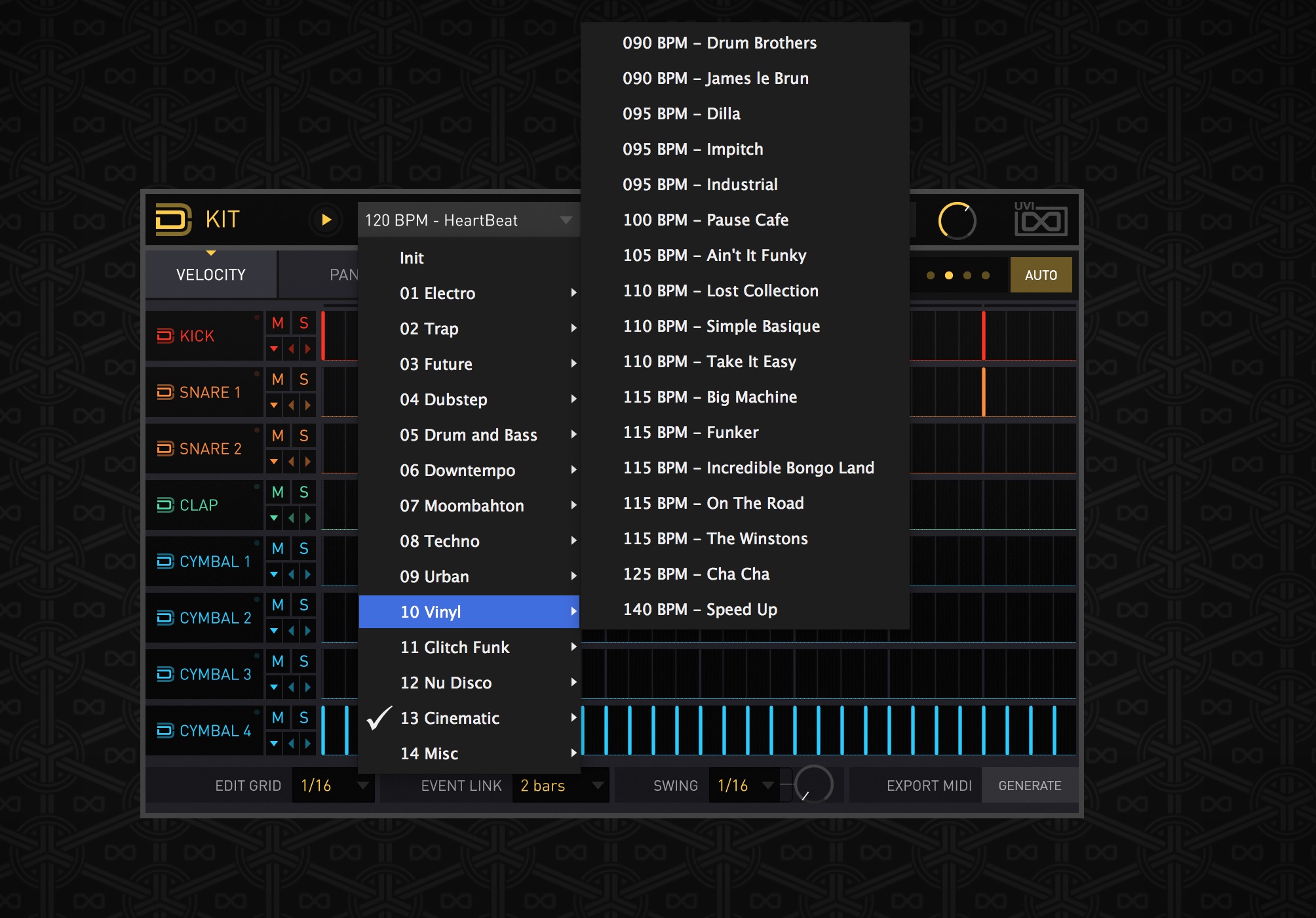Select the SNARE 1 track icon

(165, 392)
